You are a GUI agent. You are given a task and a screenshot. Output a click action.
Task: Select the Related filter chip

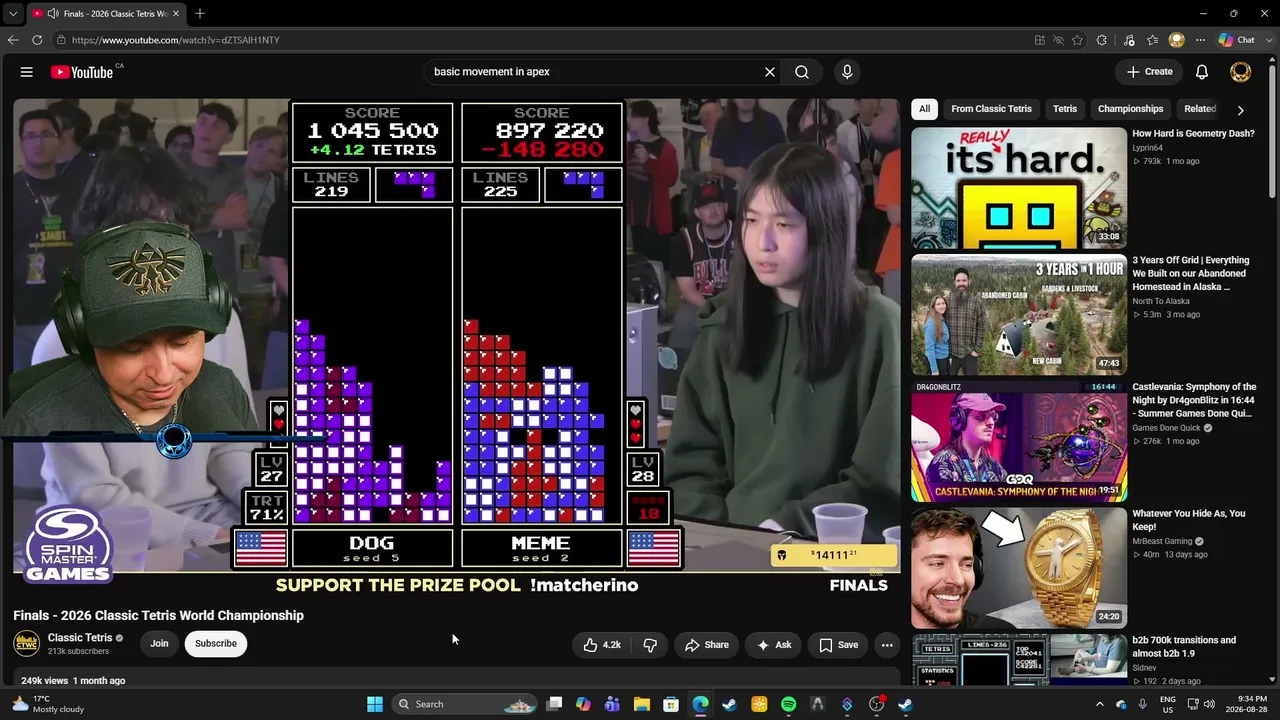click(1200, 109)
